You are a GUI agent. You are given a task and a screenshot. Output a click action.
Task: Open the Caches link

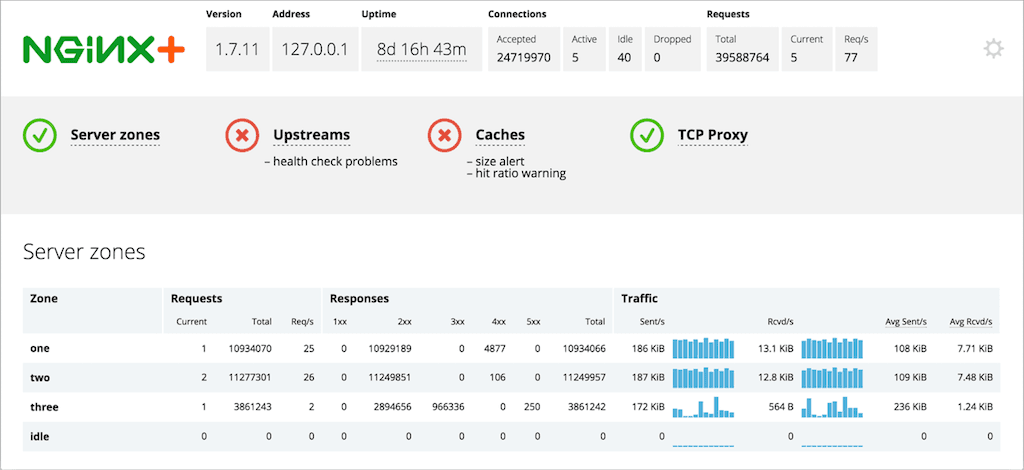500,135
